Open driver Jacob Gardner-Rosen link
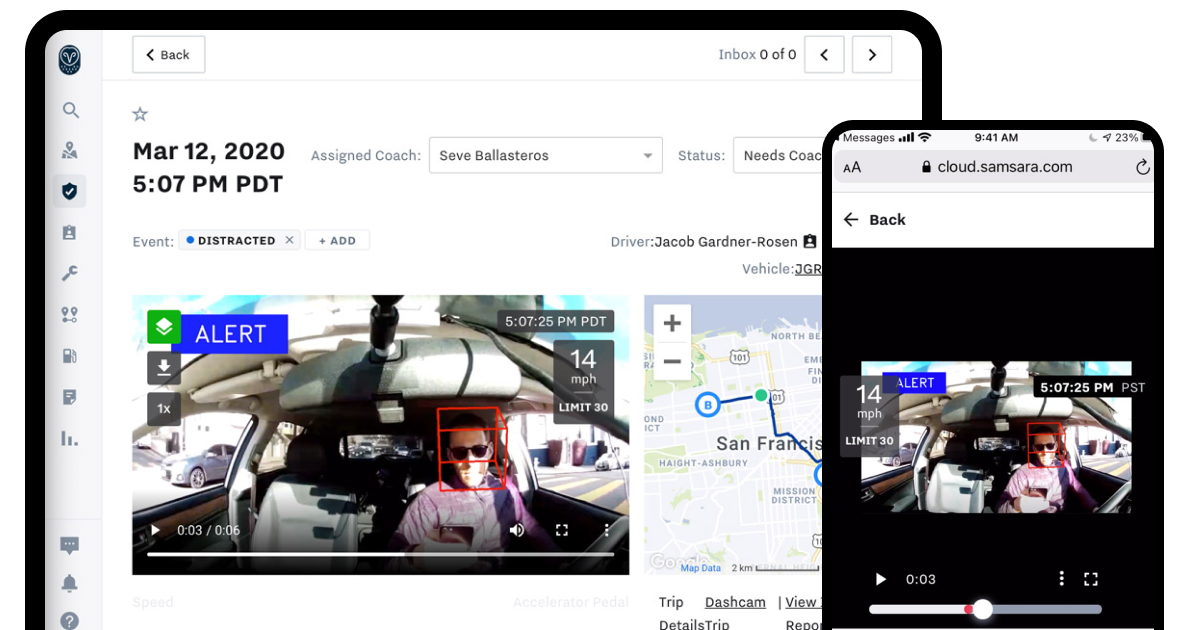Screen dimensions: 1200x630 (726, 242)
